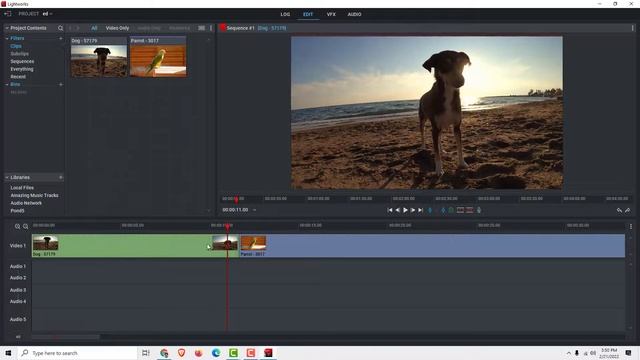Switch to the AUDIO tab

point(354,14)
